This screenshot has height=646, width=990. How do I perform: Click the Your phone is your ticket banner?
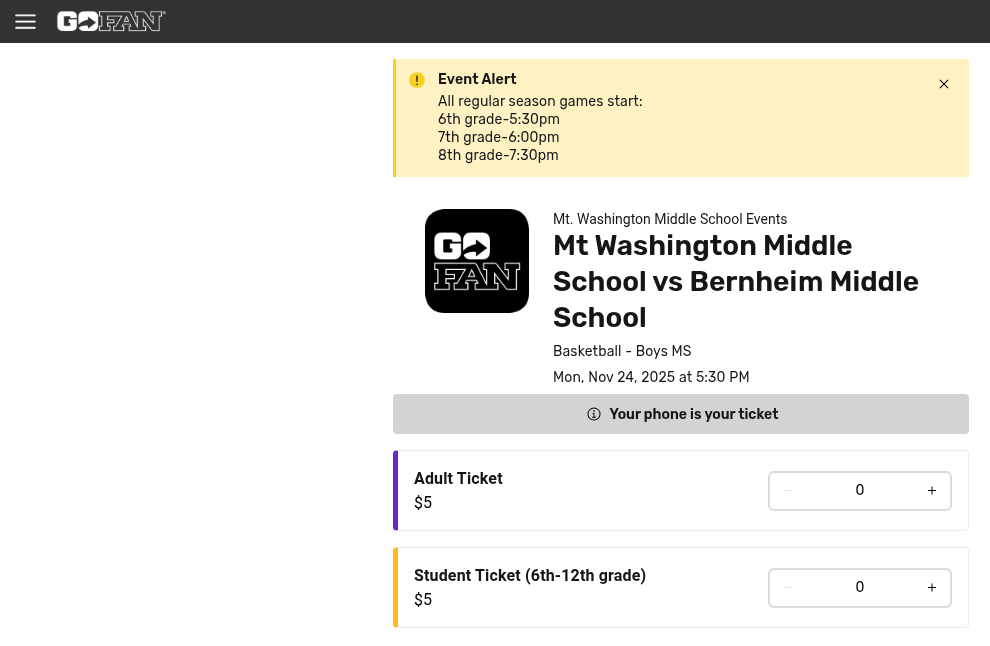click(x=681, y=414)
